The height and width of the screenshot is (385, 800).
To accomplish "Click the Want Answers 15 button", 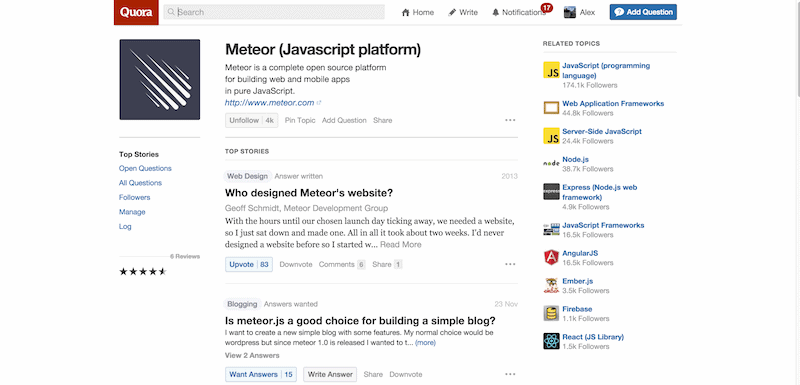I will (261, 374).
